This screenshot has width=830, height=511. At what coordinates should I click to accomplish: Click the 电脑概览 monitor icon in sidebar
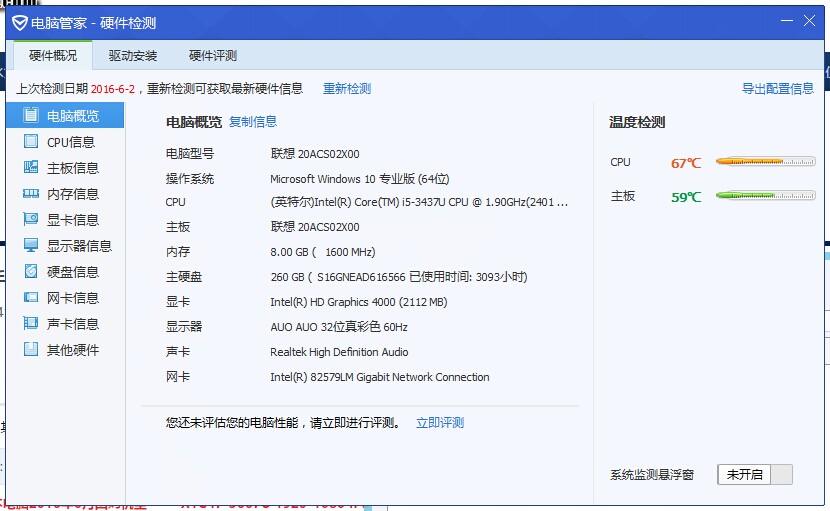pos(31,116)
